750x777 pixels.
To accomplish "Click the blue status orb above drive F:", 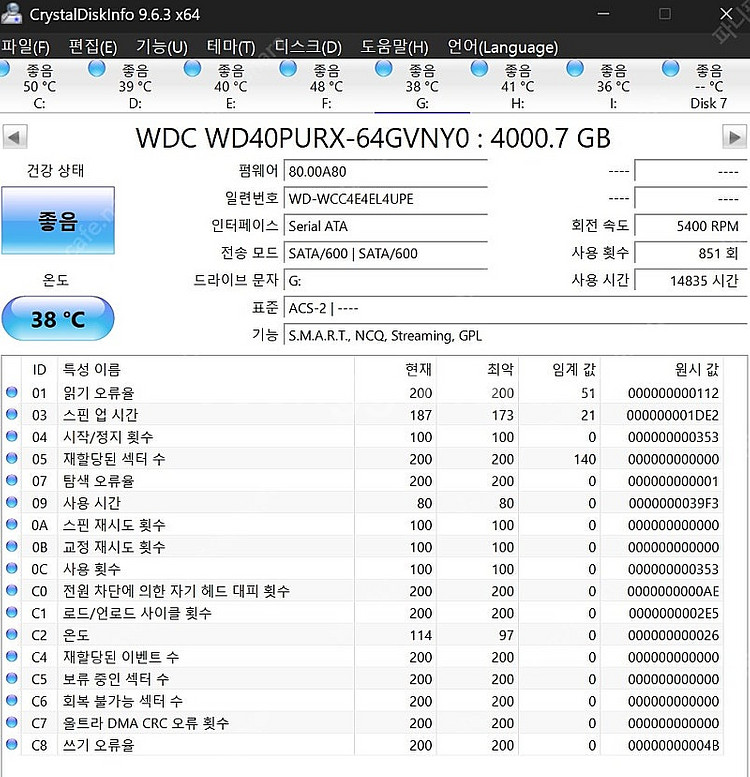I will 288,68.
